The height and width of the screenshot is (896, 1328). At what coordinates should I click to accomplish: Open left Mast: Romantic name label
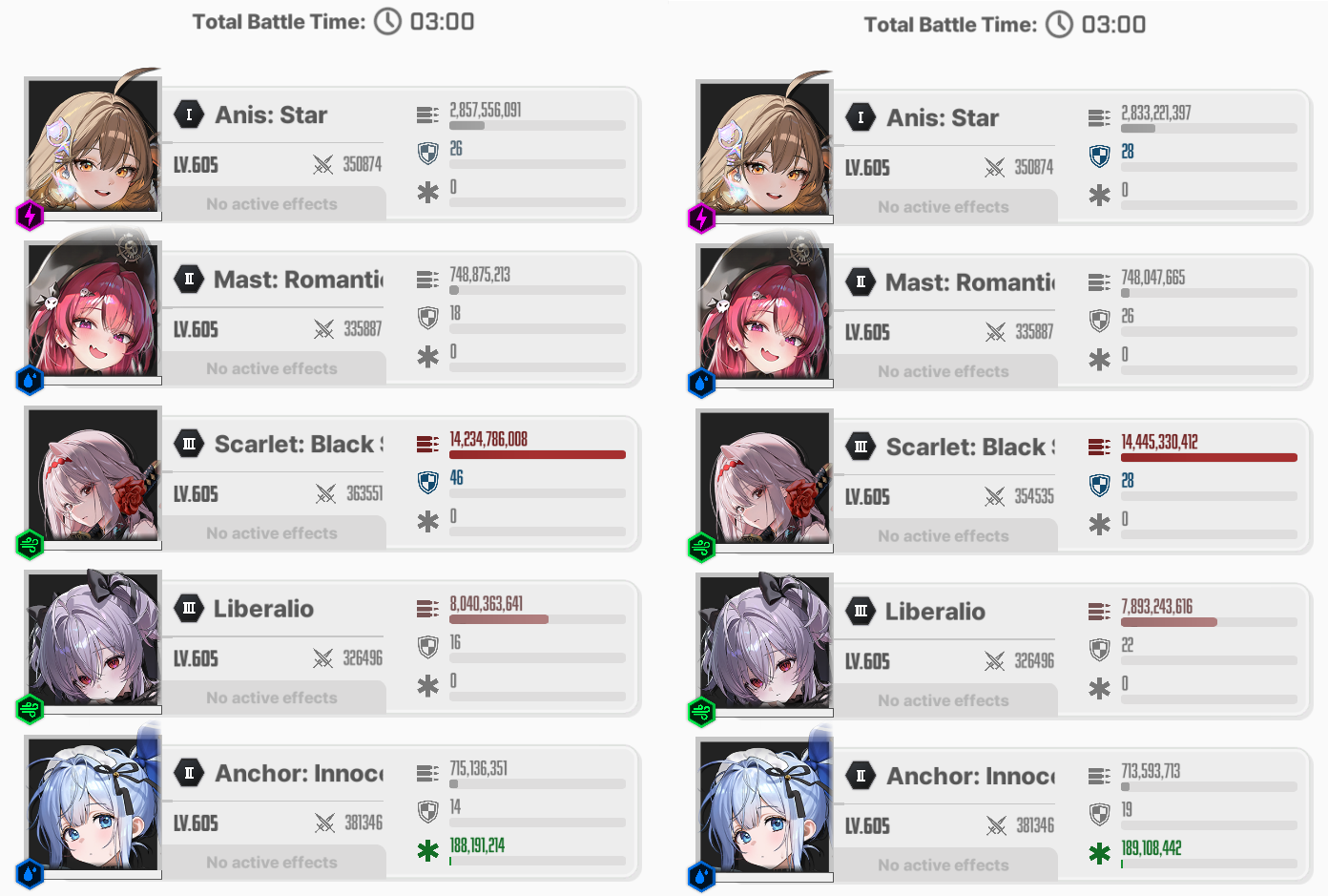coord(299,280)
